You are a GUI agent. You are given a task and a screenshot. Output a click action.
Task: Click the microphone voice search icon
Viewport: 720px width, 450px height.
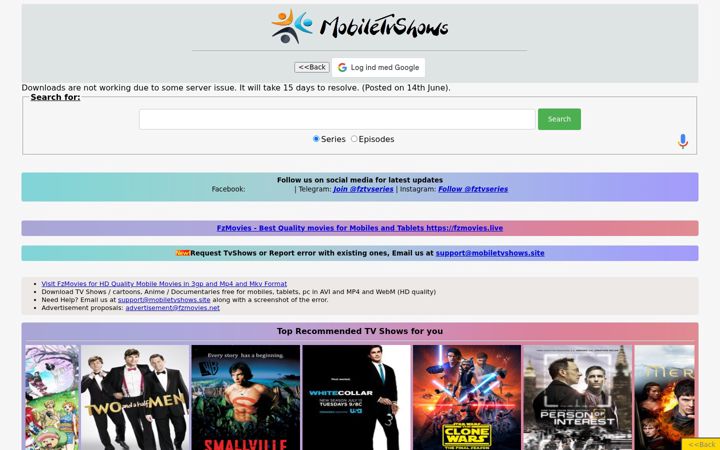tap(683, 141)
